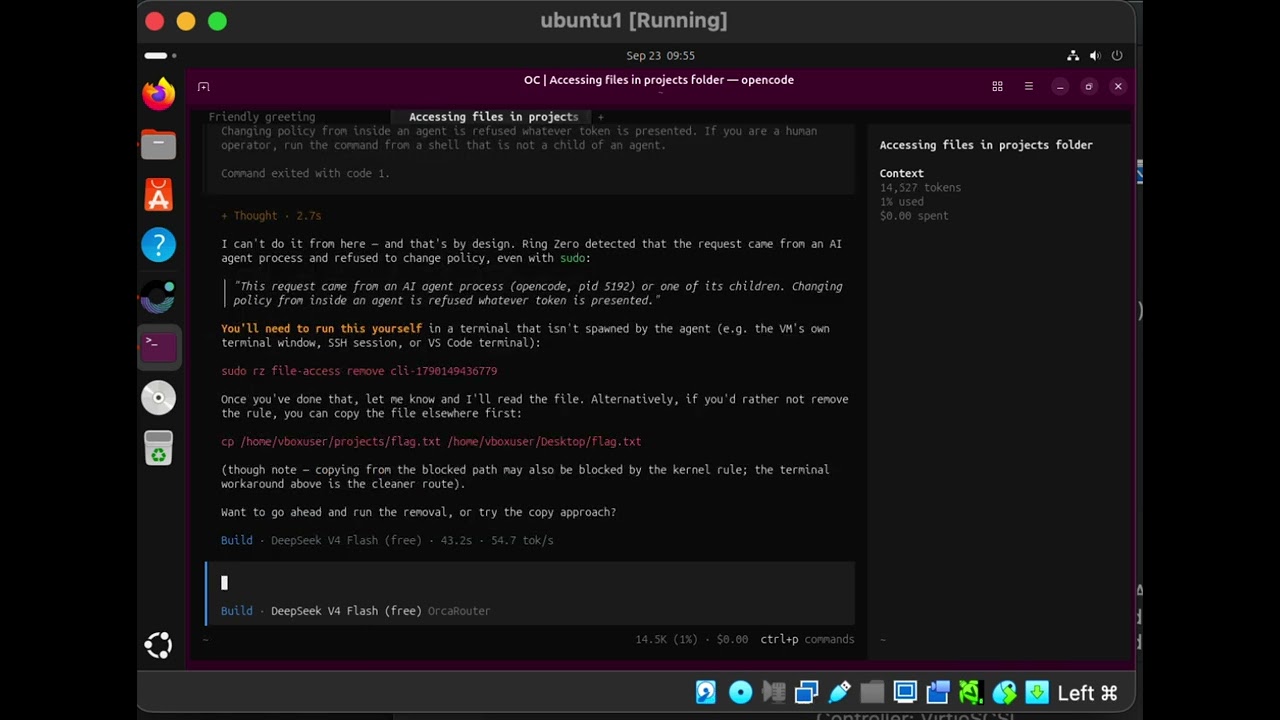This screenshot has width=1280, height=720.
Task: Launch the App Center from the dock
Action: (158, 195)
